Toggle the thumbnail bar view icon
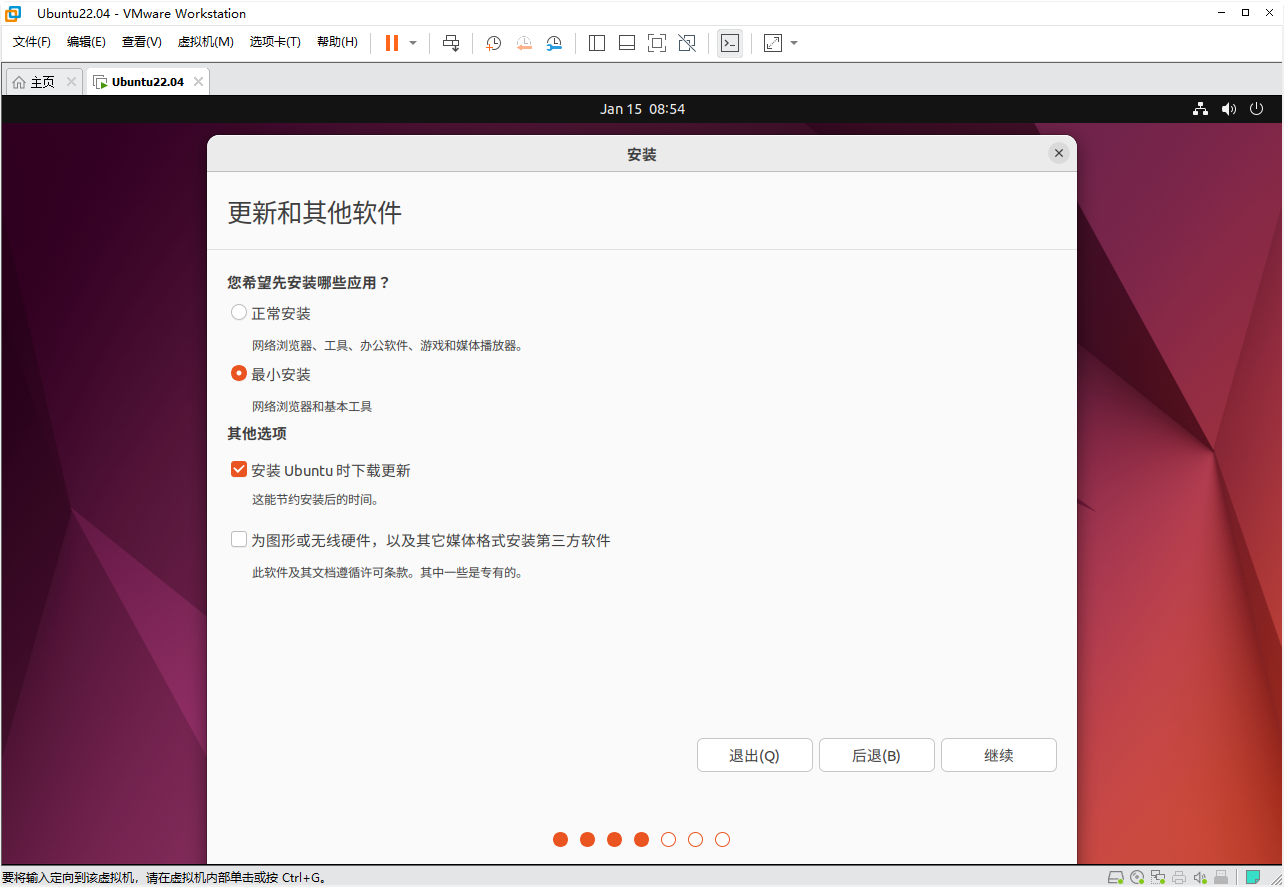Viewport: 1286px width, 888px height. coord(627,43)
